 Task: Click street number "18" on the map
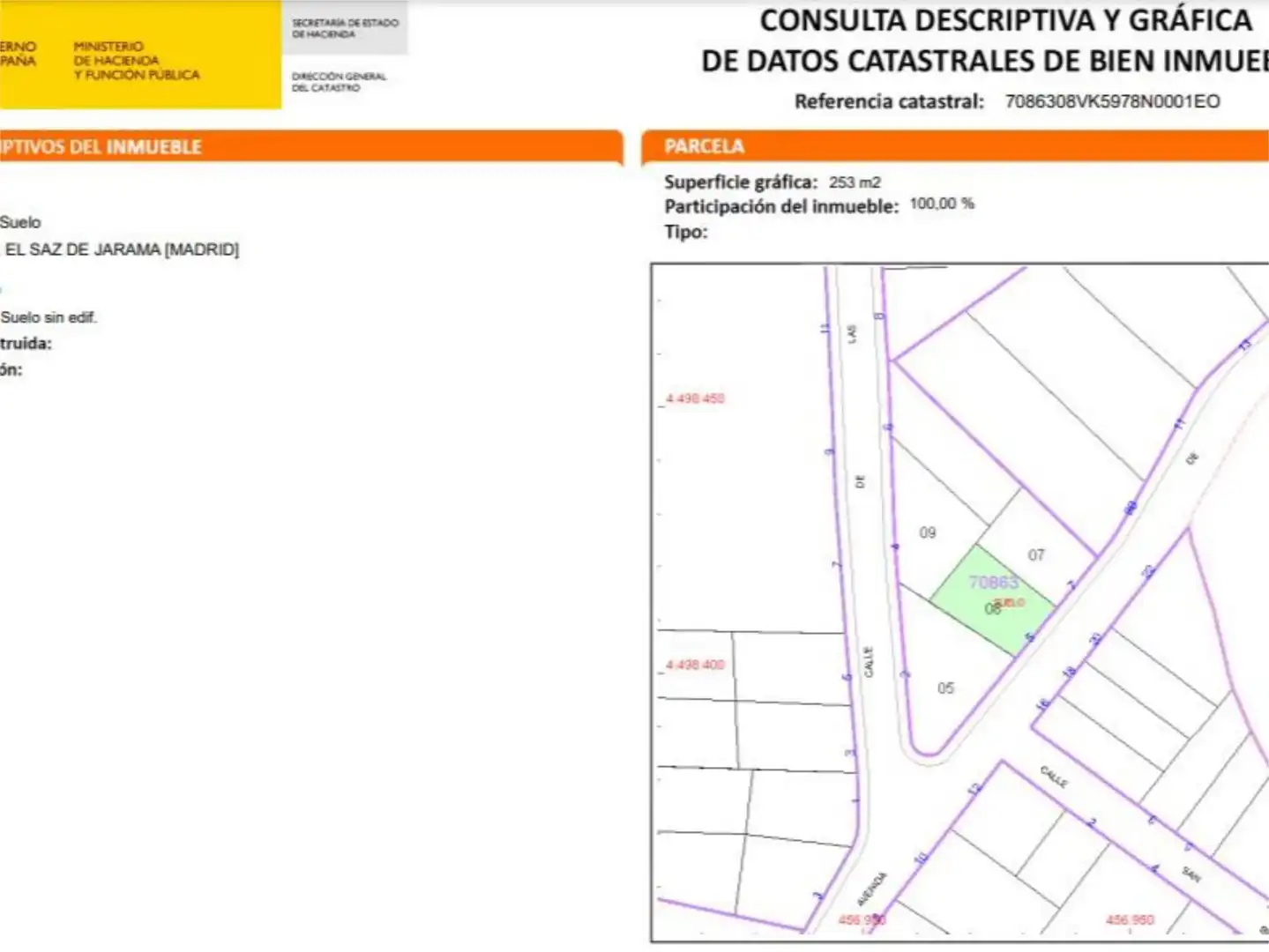point(1070,672)
